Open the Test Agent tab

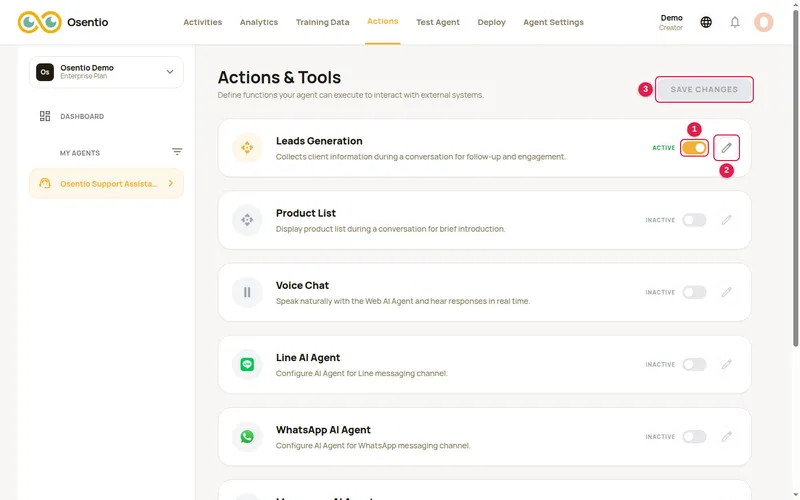point(438,22)
